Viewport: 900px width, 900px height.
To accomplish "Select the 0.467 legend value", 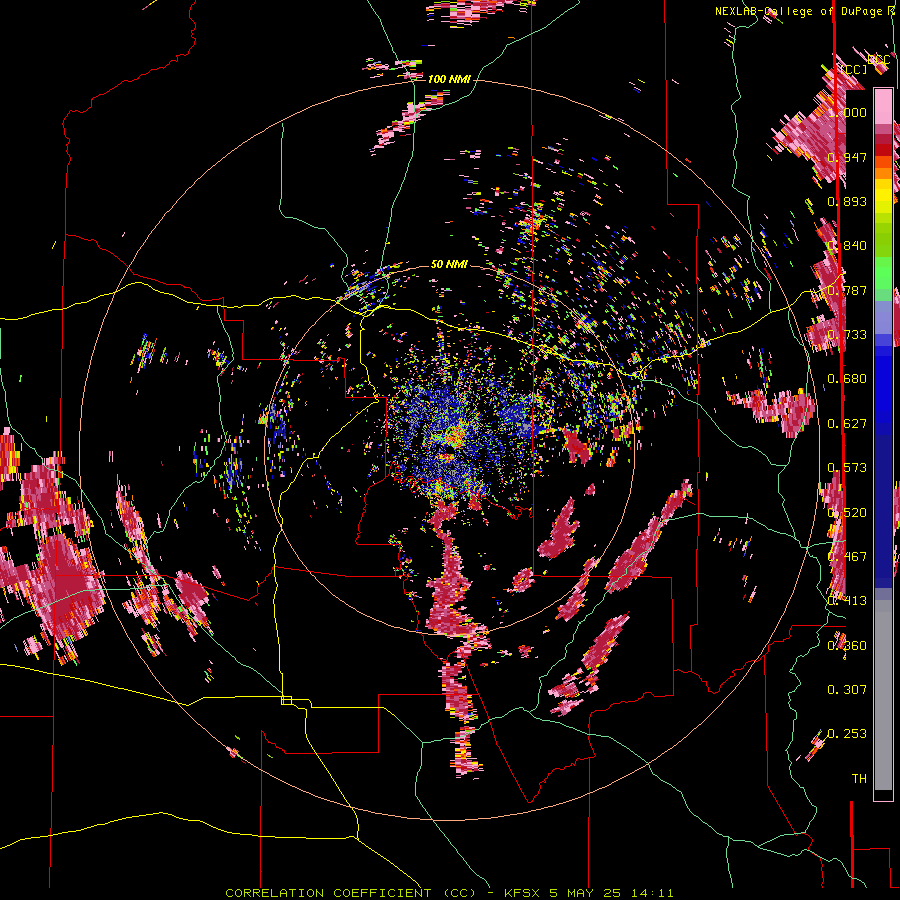I will point(847,556).
